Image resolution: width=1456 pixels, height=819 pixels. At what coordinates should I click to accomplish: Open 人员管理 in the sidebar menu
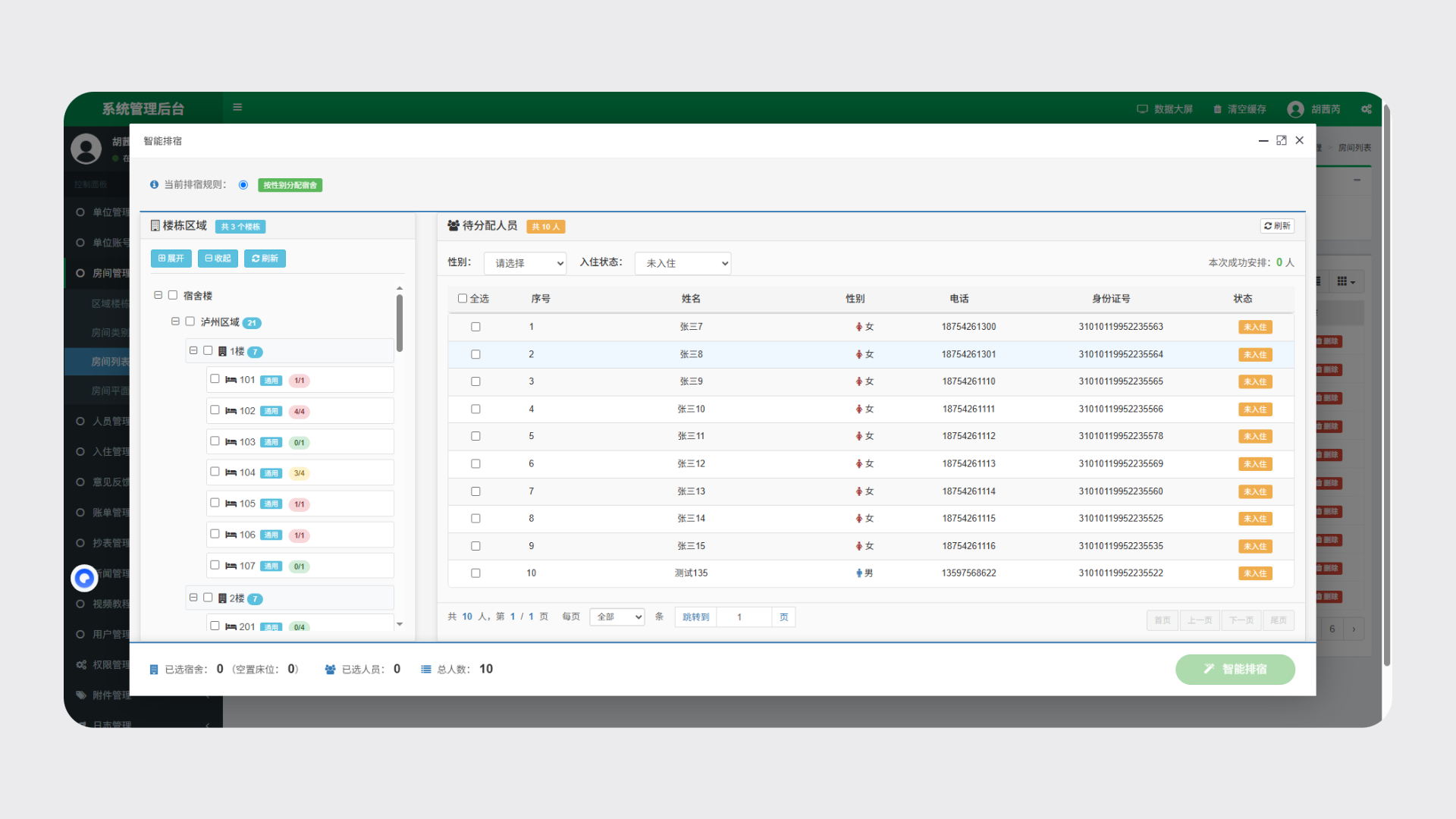110,421
